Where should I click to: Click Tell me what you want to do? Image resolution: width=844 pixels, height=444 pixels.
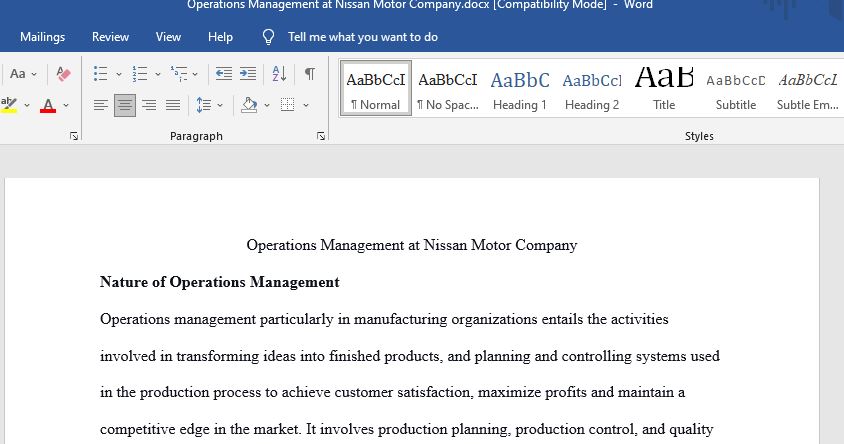(363, 37)
